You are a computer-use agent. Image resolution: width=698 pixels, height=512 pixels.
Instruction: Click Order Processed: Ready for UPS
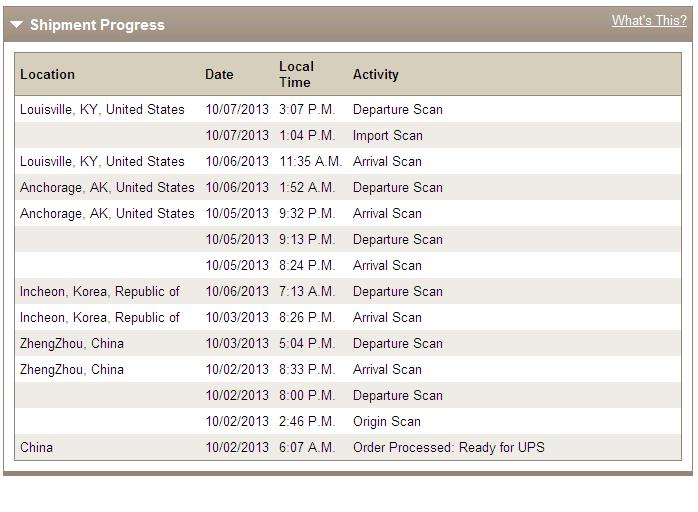tap(448, 447)
